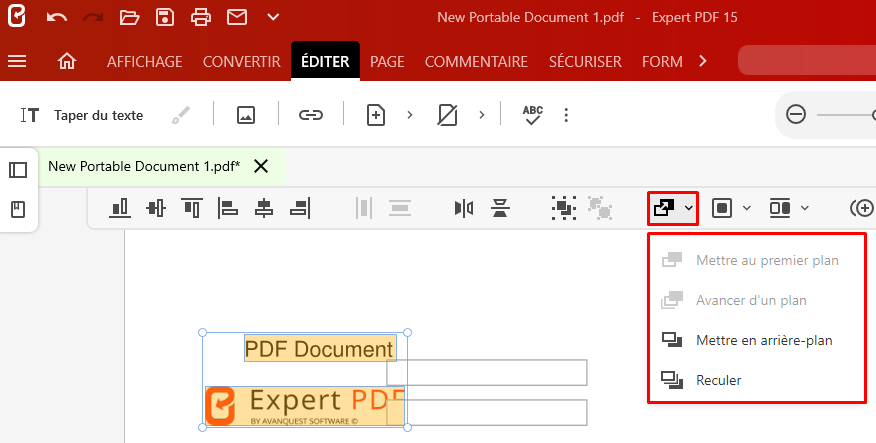Expand the arrow beside the two-rectangles icon

point(804,208)
